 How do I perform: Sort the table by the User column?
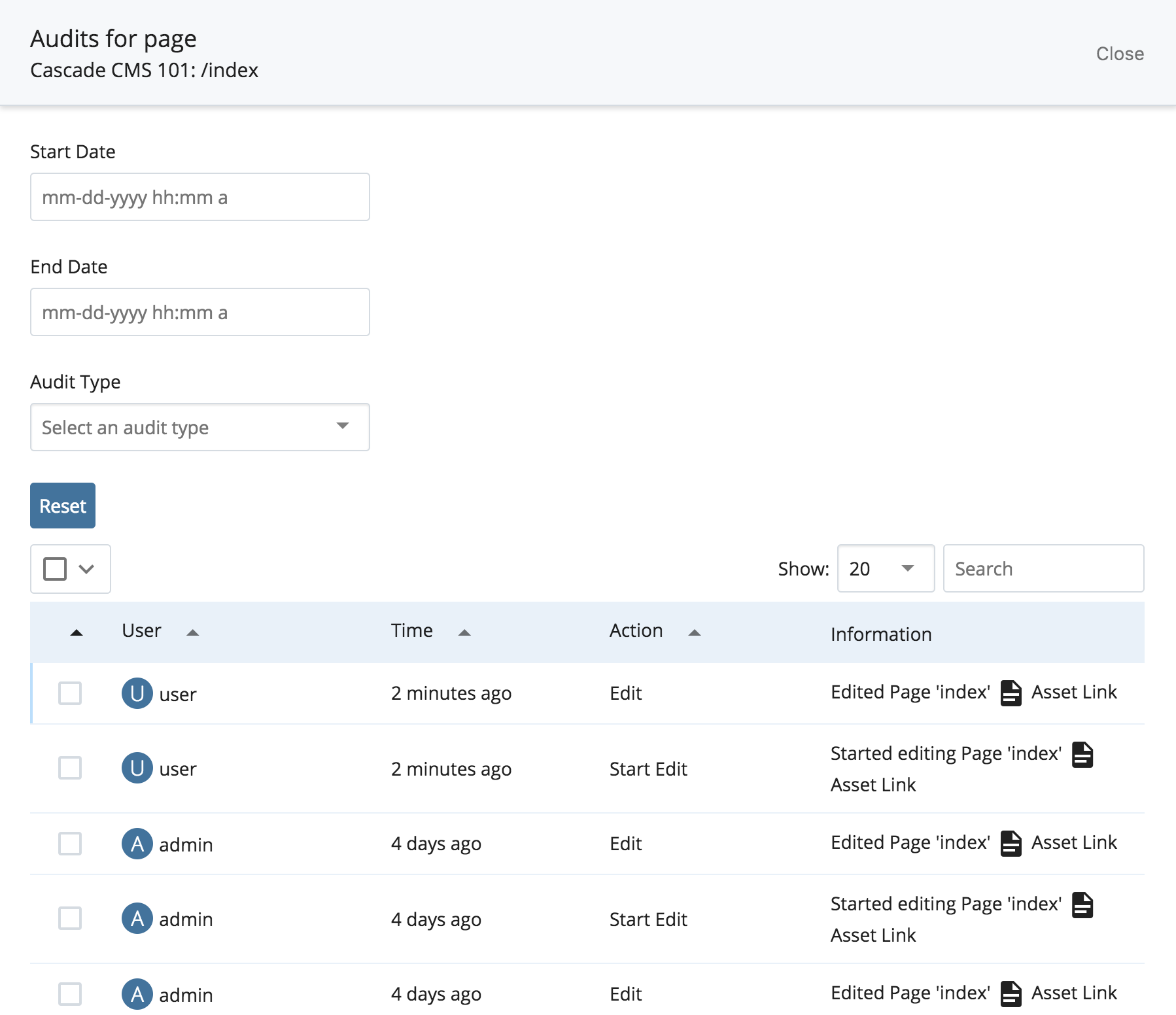tap(193, 632)
